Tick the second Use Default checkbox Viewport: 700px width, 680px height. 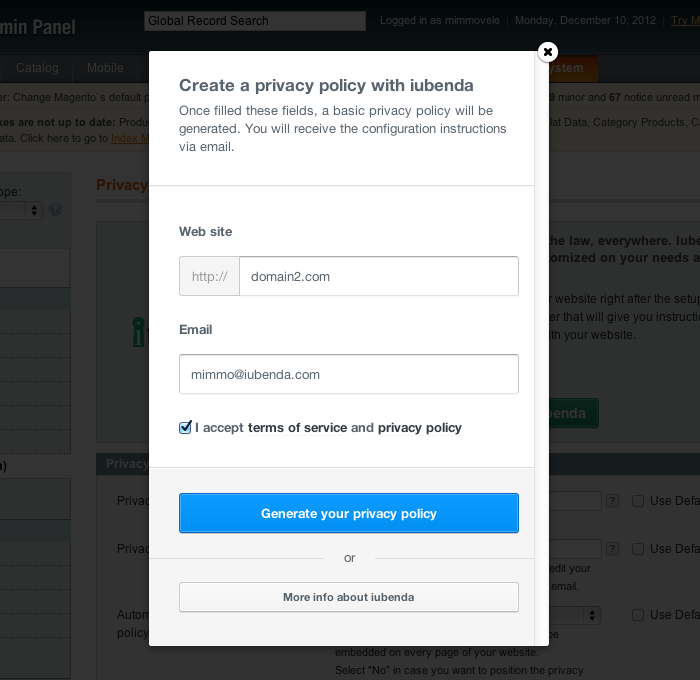pos(638,549)
